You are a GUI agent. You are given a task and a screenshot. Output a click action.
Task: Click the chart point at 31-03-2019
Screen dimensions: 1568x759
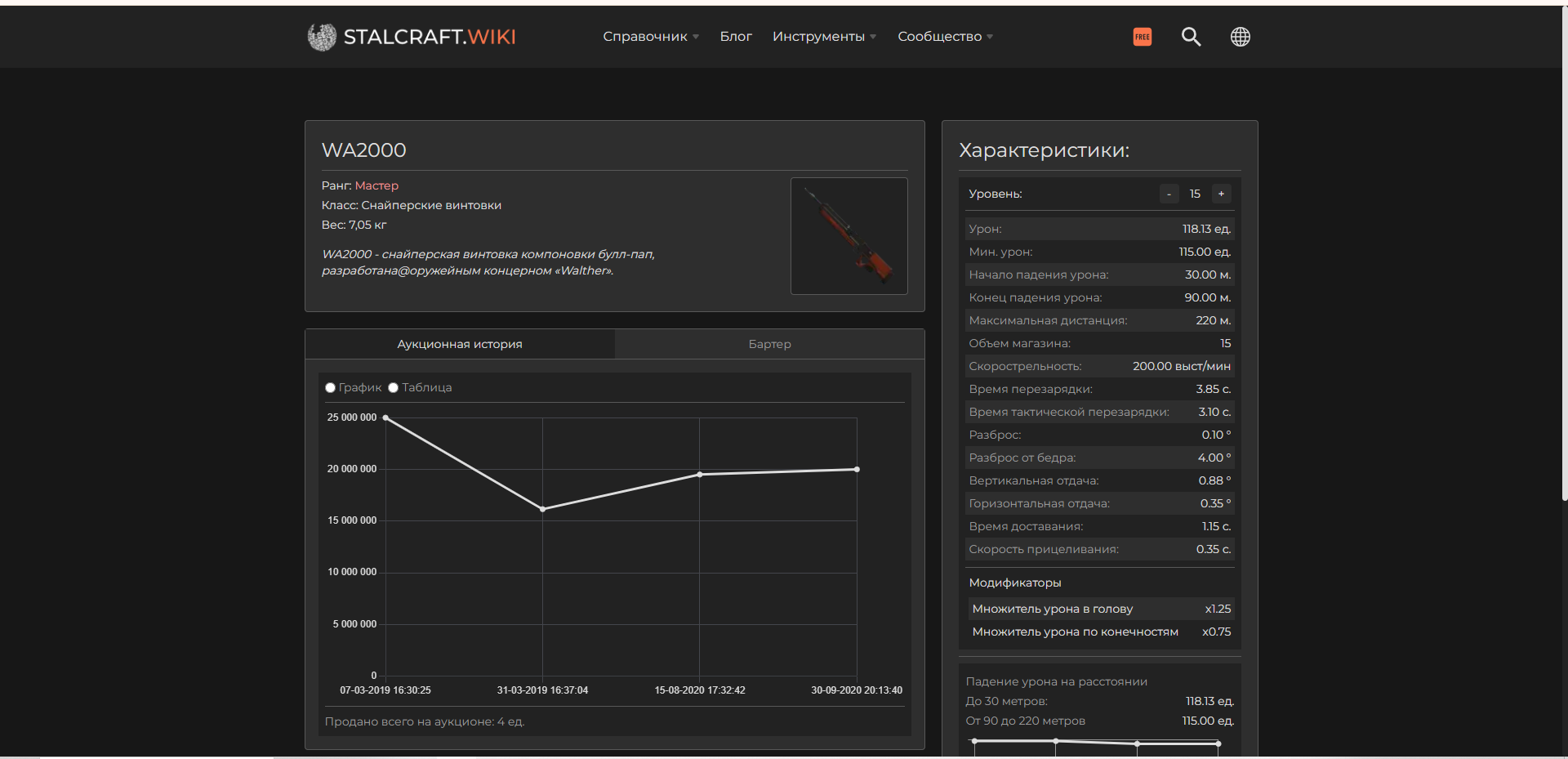click(543, 509)
